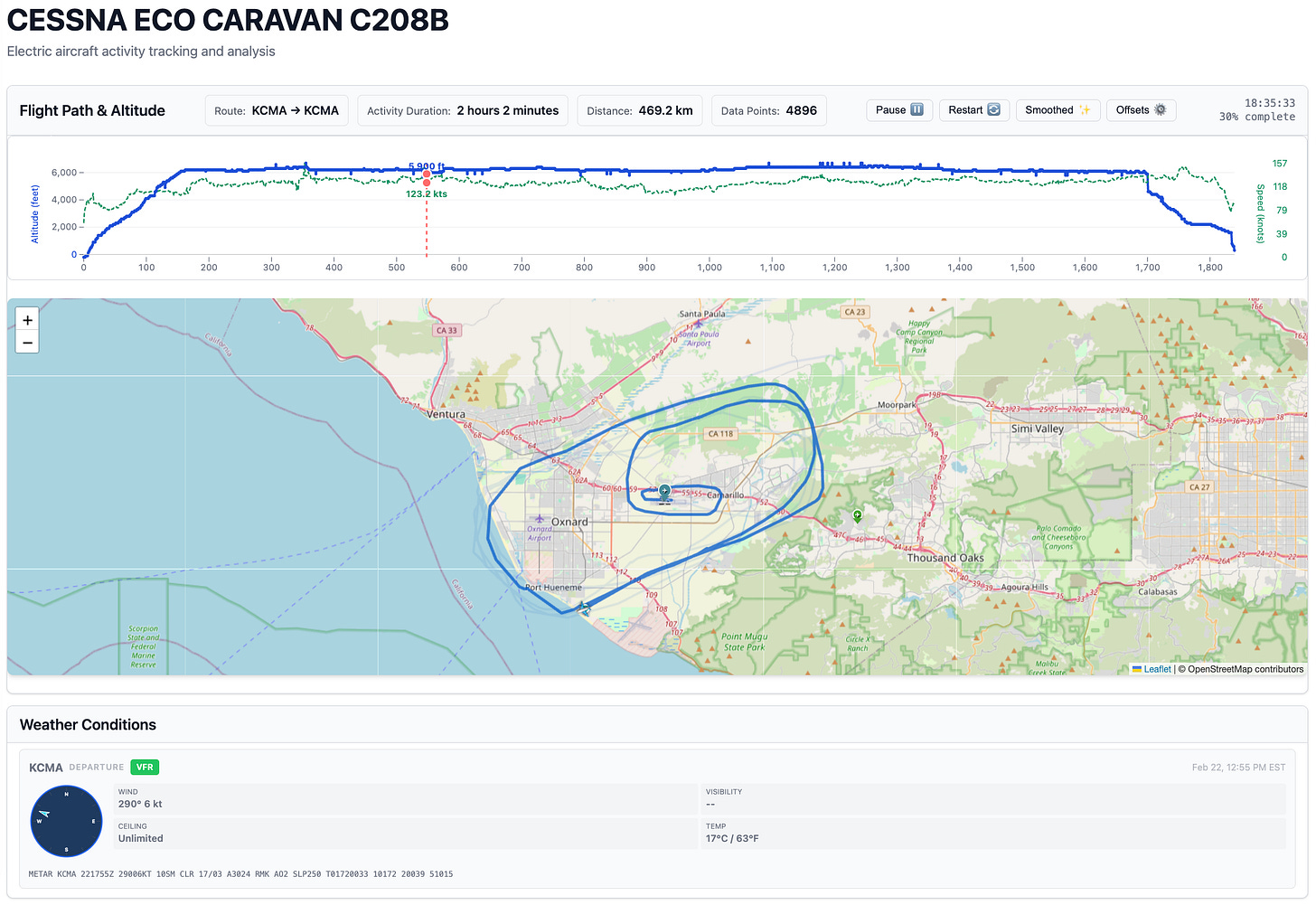This screenshot has width=1316, height=905.
Task: Zoom out on the map
Action: pyautogui.click(x=27, y=343)
